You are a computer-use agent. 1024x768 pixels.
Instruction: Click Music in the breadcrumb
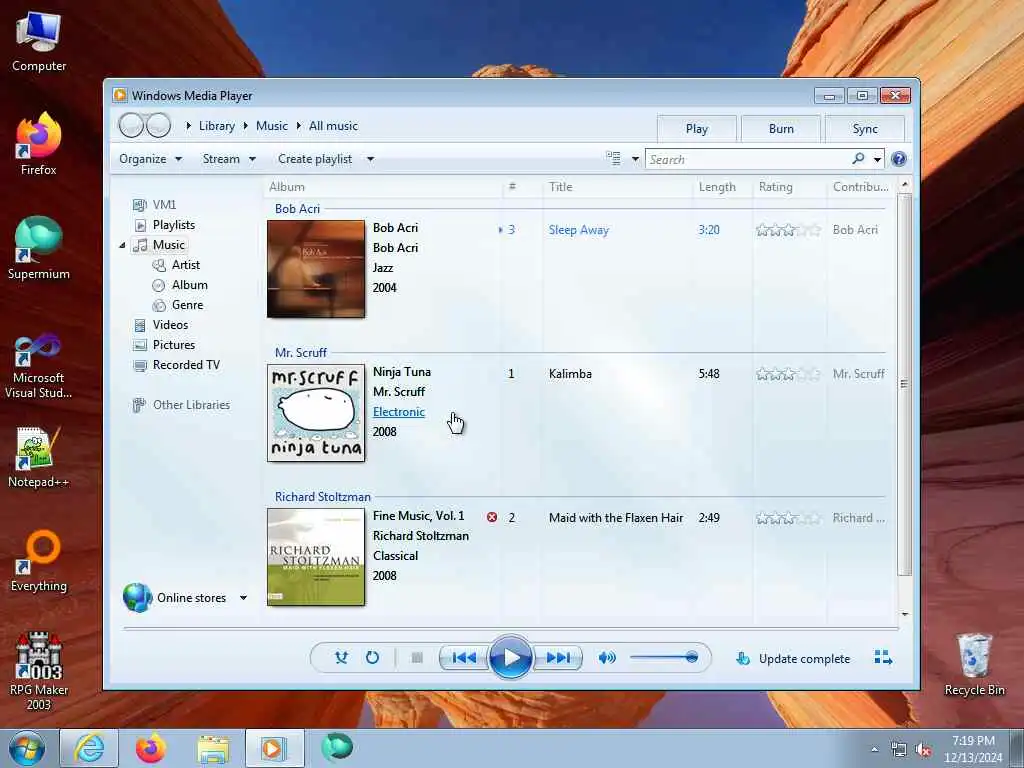point(272,126)
